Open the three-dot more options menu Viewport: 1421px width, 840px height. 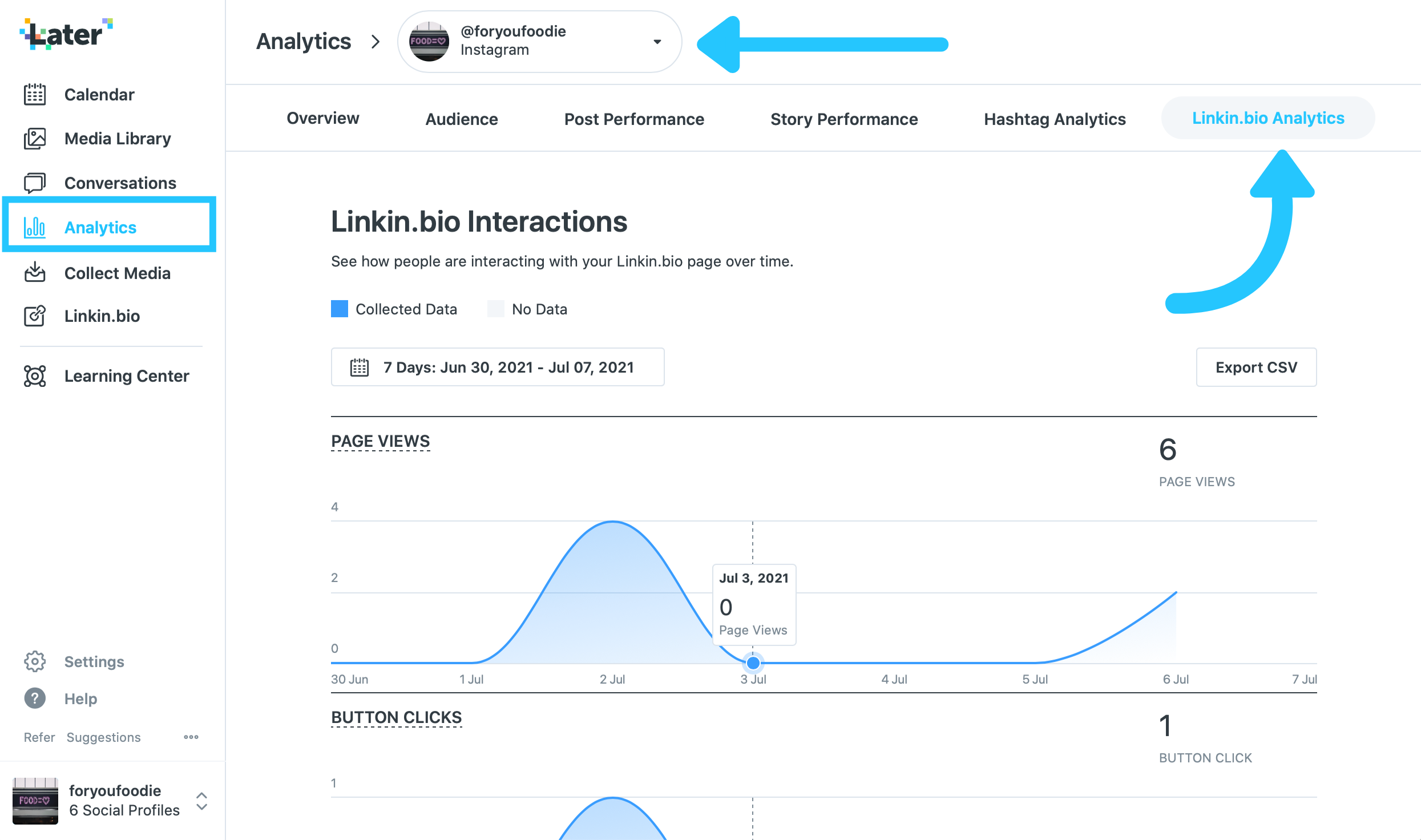[191, 737]
